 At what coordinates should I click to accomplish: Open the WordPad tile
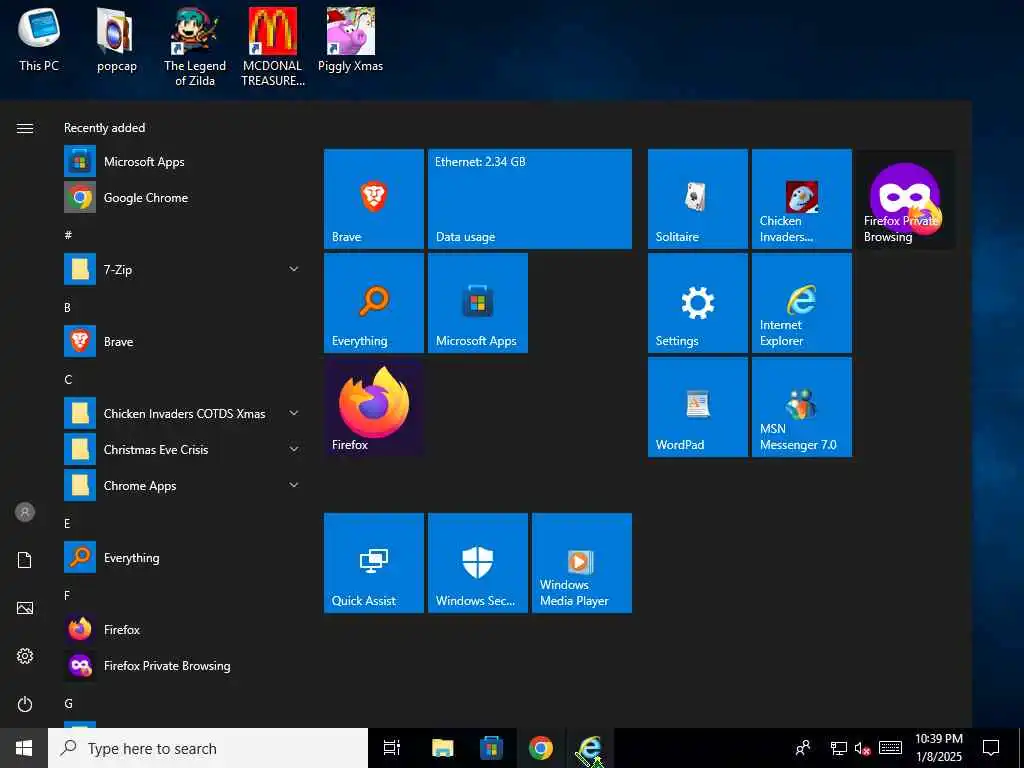(x=697, y=407)
